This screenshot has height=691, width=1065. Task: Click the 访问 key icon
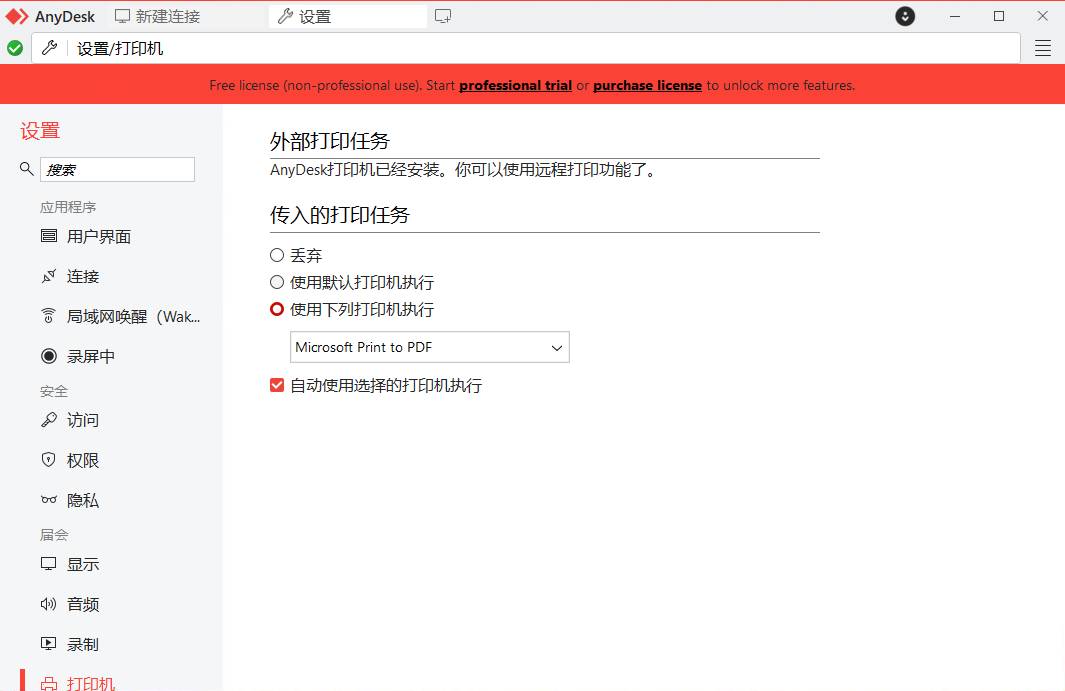point(49,420)
